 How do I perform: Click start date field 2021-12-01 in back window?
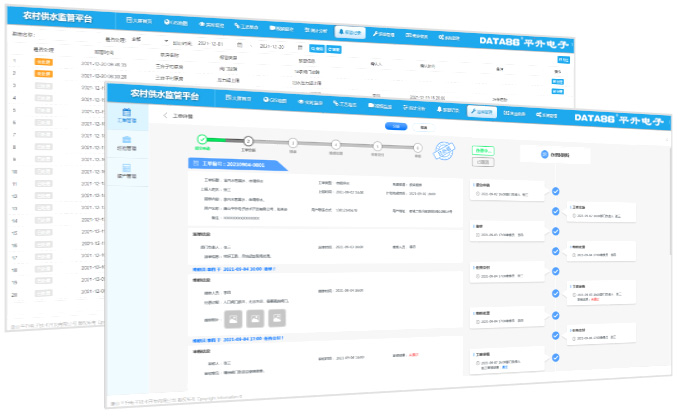pos(211,44)
